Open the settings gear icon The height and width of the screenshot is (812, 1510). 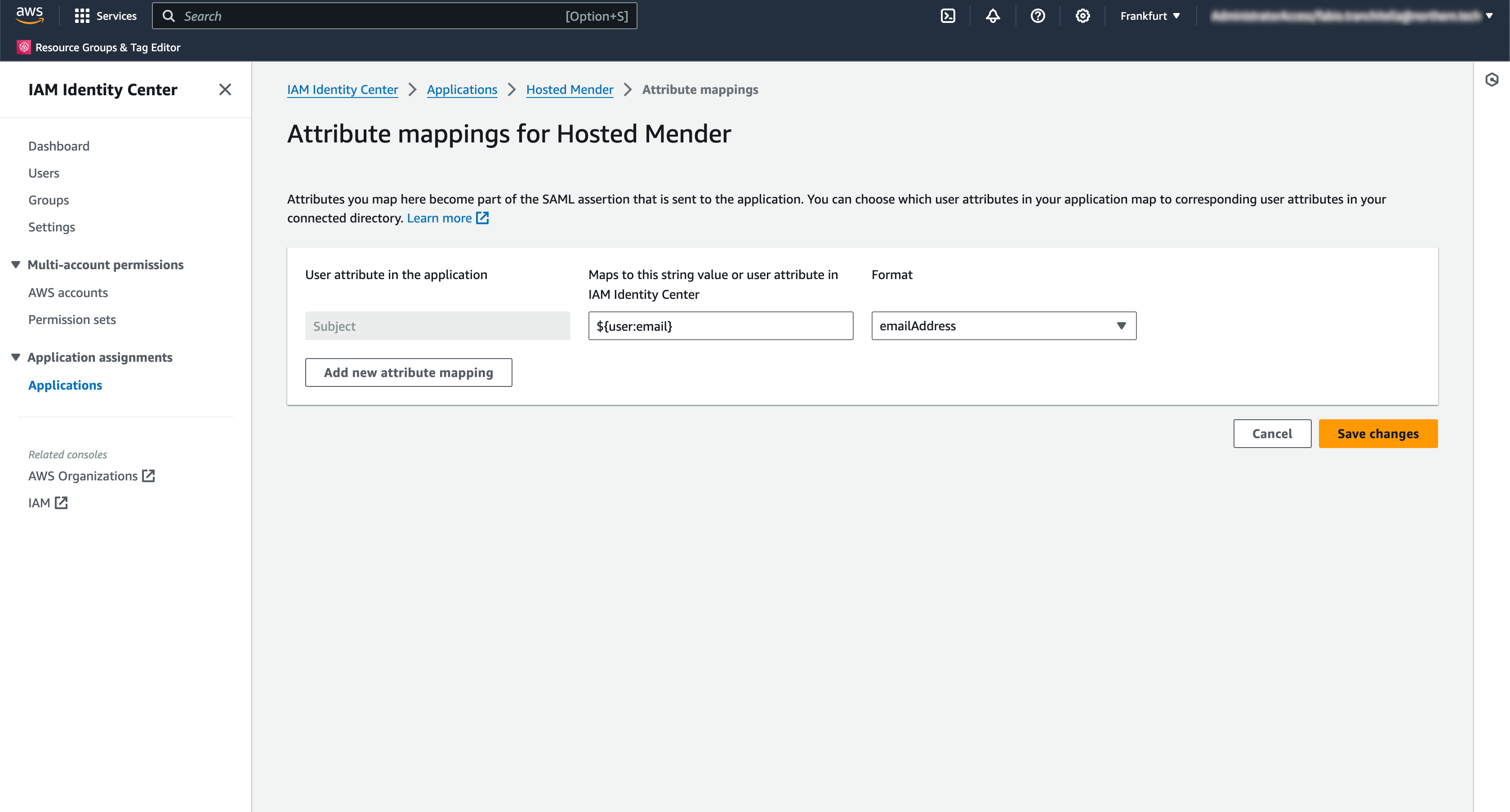(1082, 16)
